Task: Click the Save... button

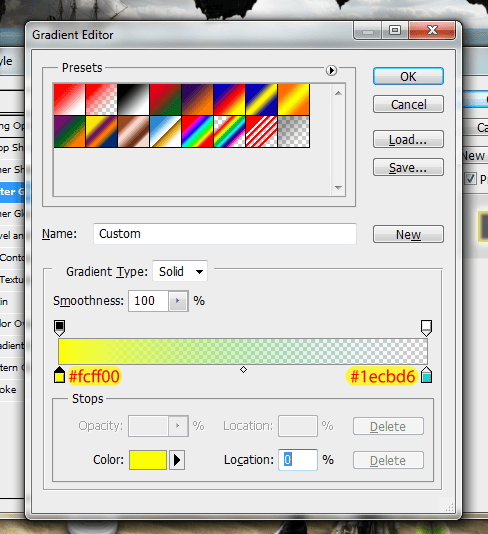Action: (x=408, y=167)
